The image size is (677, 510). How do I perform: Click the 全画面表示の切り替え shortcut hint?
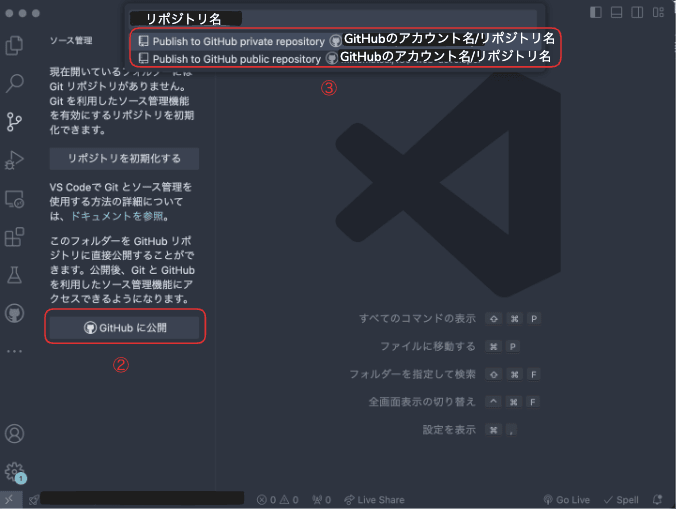point(422,402)
